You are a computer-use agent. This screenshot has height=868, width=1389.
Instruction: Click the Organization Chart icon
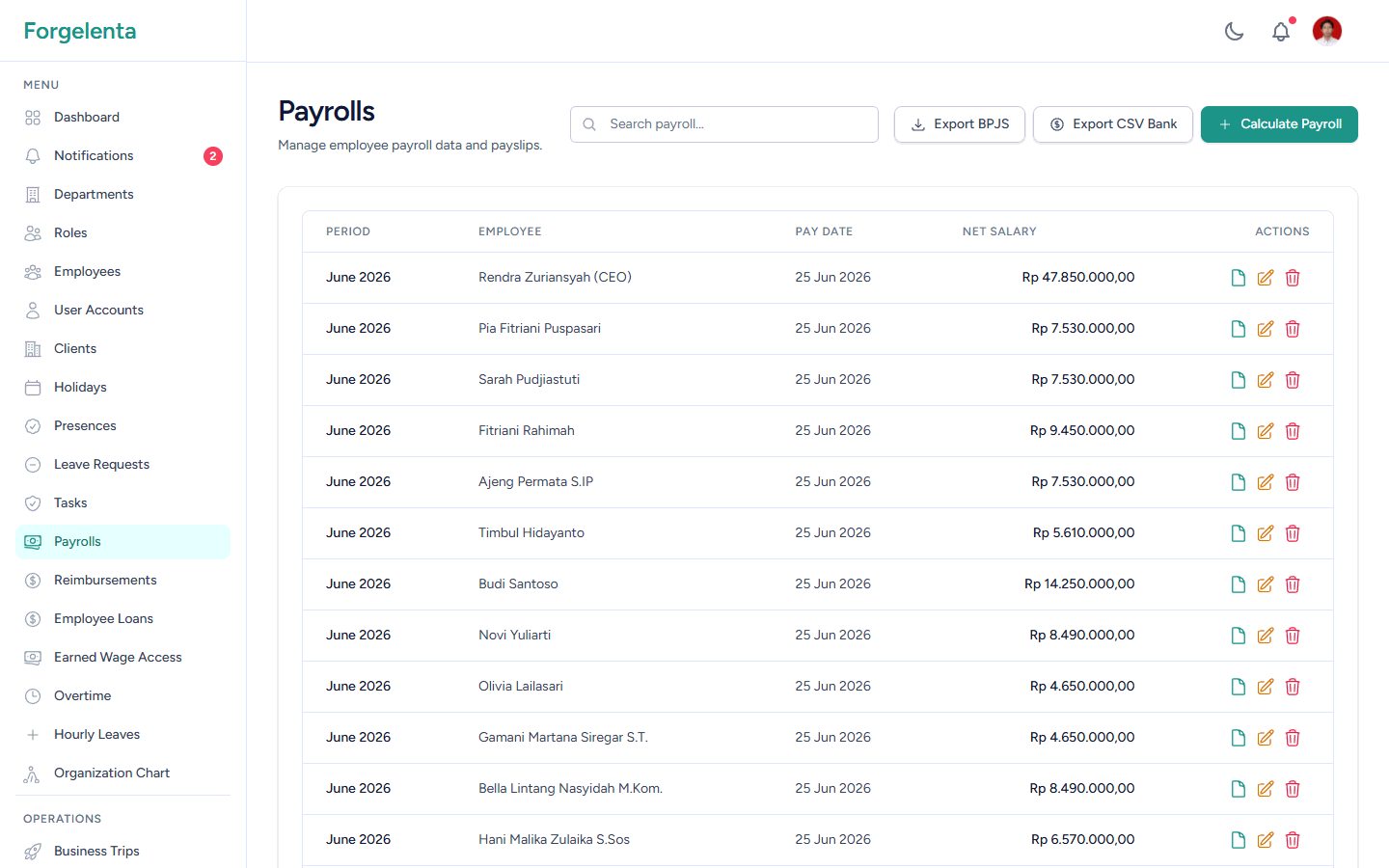point(33,773)
